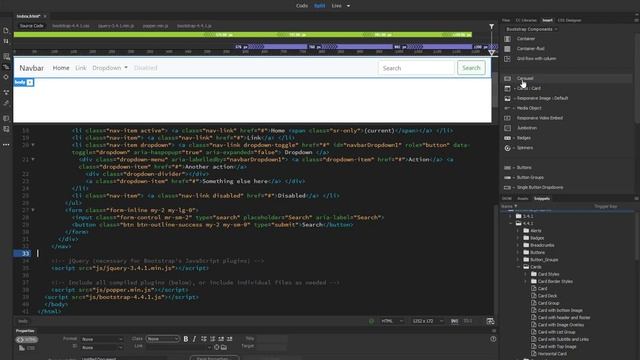640x360 pixels.
Task: Switch Properties panel to CSS mode
Action: (x=27, y=348)
